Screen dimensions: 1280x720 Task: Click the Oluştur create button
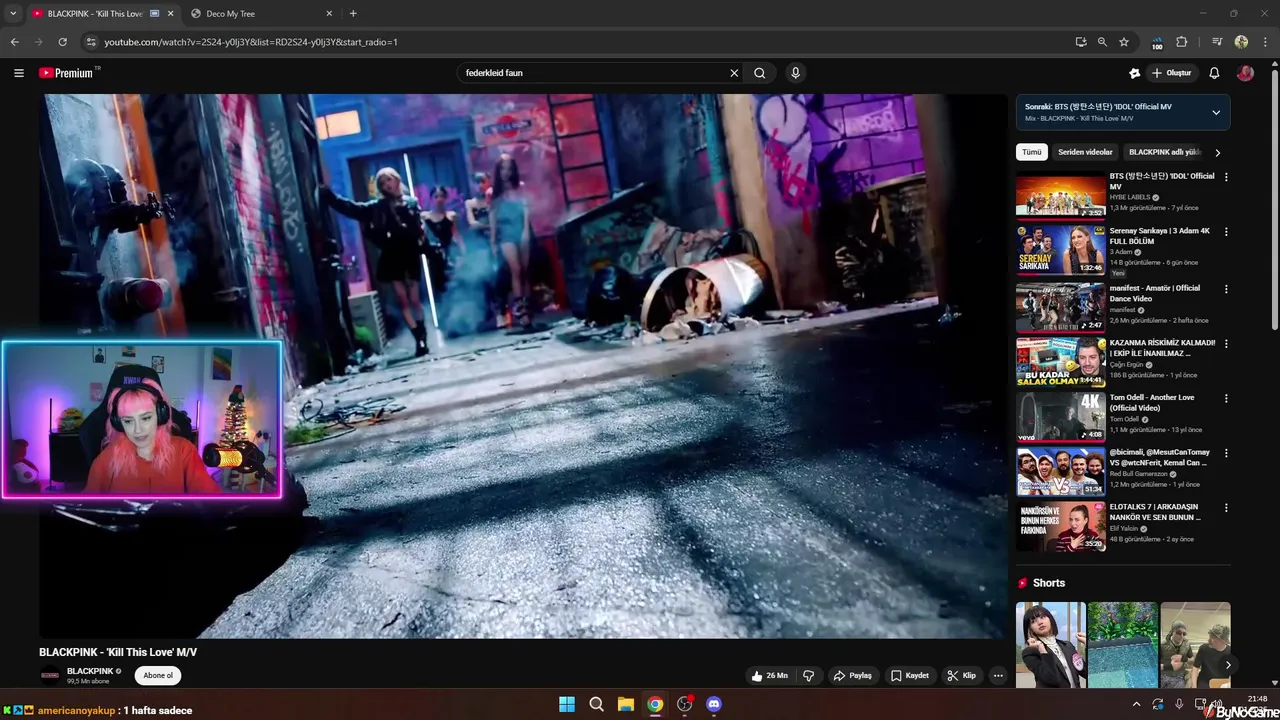pos(1171,73)
